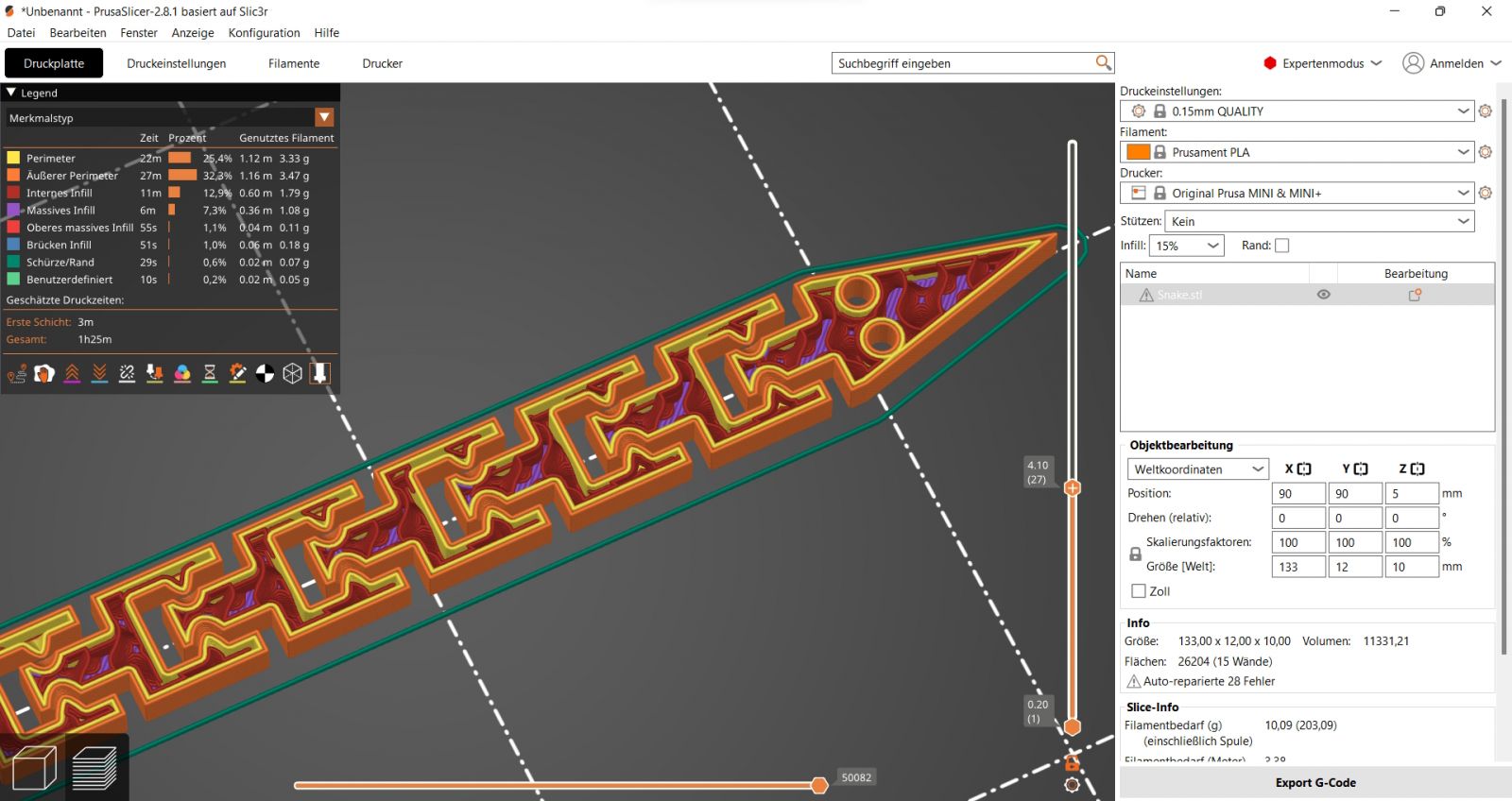Open the Weltkoordinaten coordinate system dropdown
The image size is (1512, 801).
click(x=1197, y=469)
